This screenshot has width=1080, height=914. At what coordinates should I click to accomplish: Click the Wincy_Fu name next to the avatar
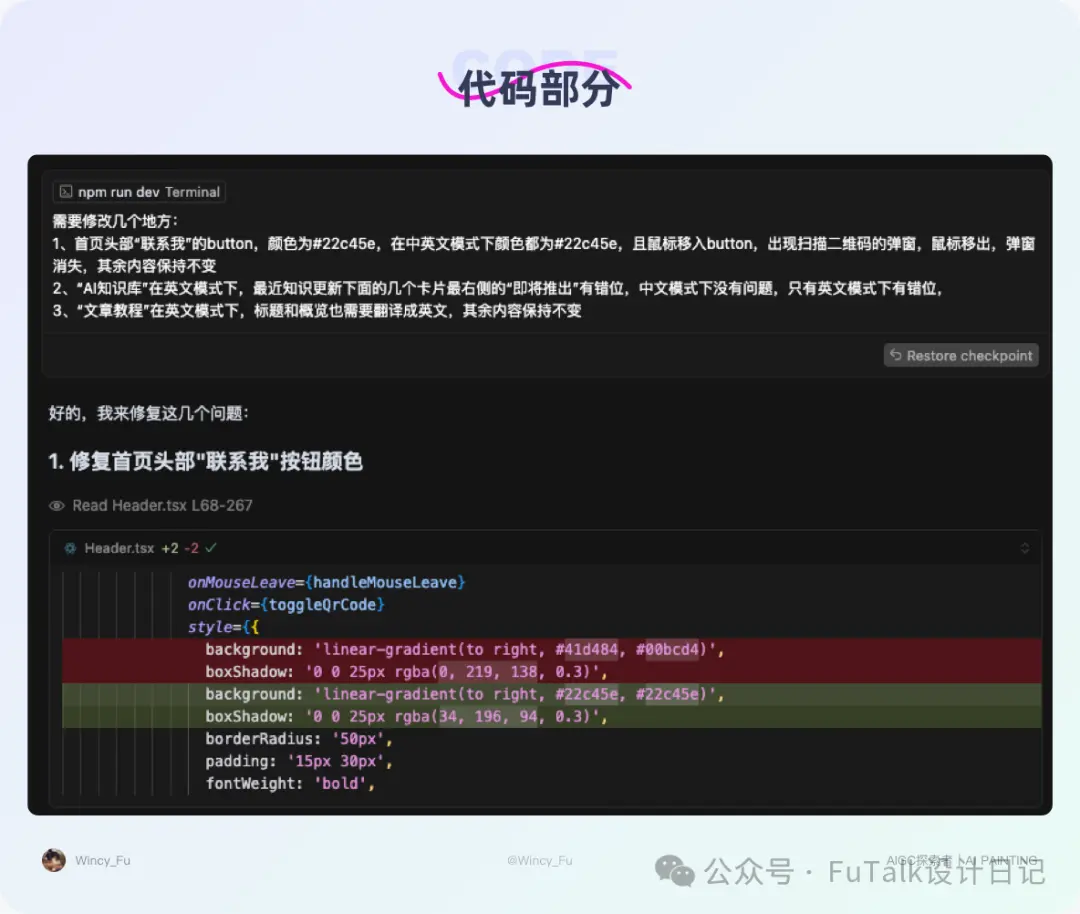pos(103,860)
